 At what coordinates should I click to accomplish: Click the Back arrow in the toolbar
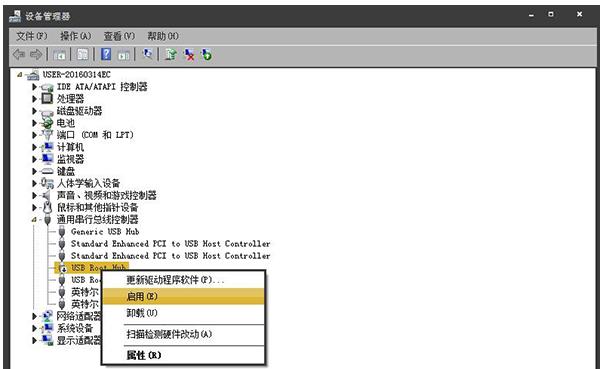click(x=19, y=55)
